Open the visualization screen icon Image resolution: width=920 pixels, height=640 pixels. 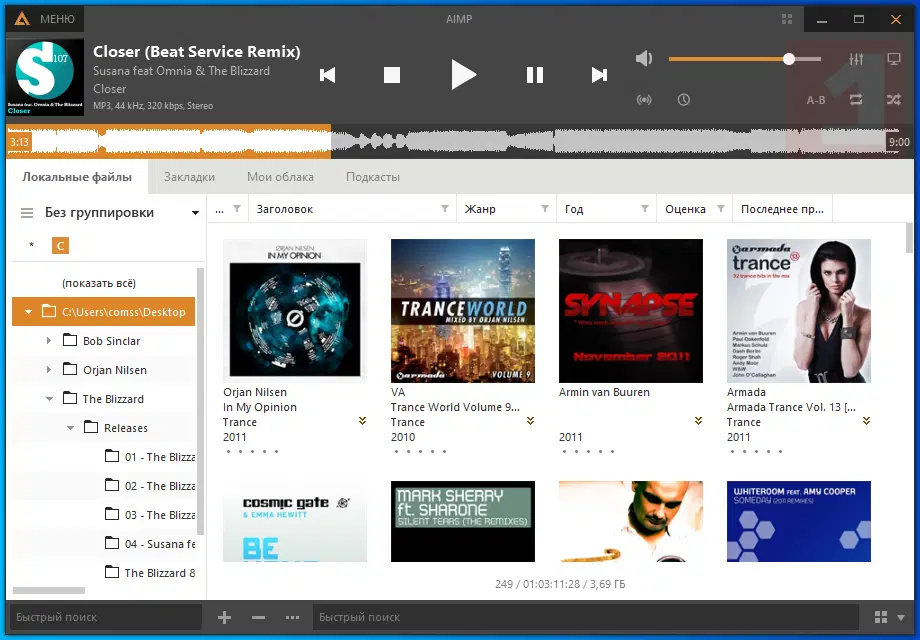[894, 59]
